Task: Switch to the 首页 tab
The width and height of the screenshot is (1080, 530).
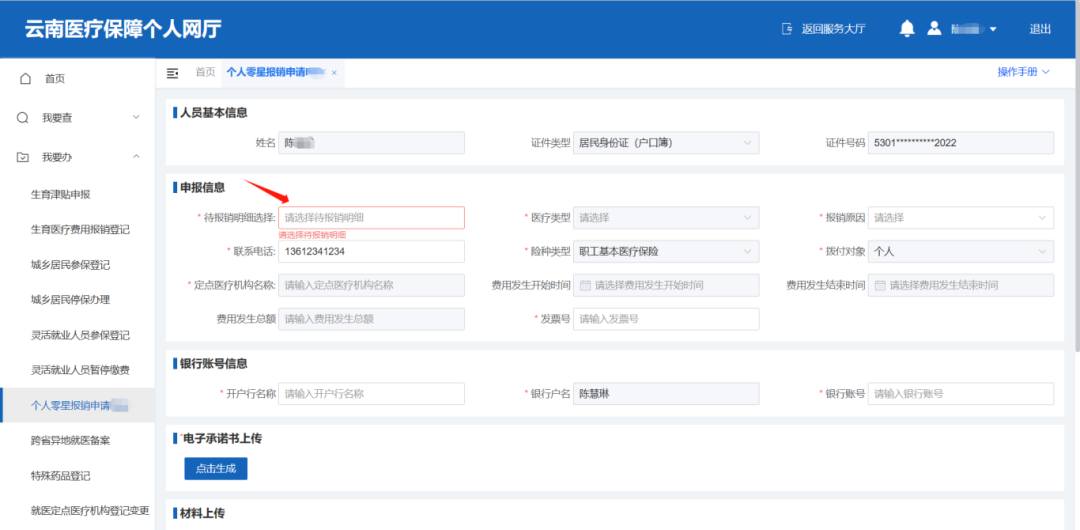Action: [205, 73]
